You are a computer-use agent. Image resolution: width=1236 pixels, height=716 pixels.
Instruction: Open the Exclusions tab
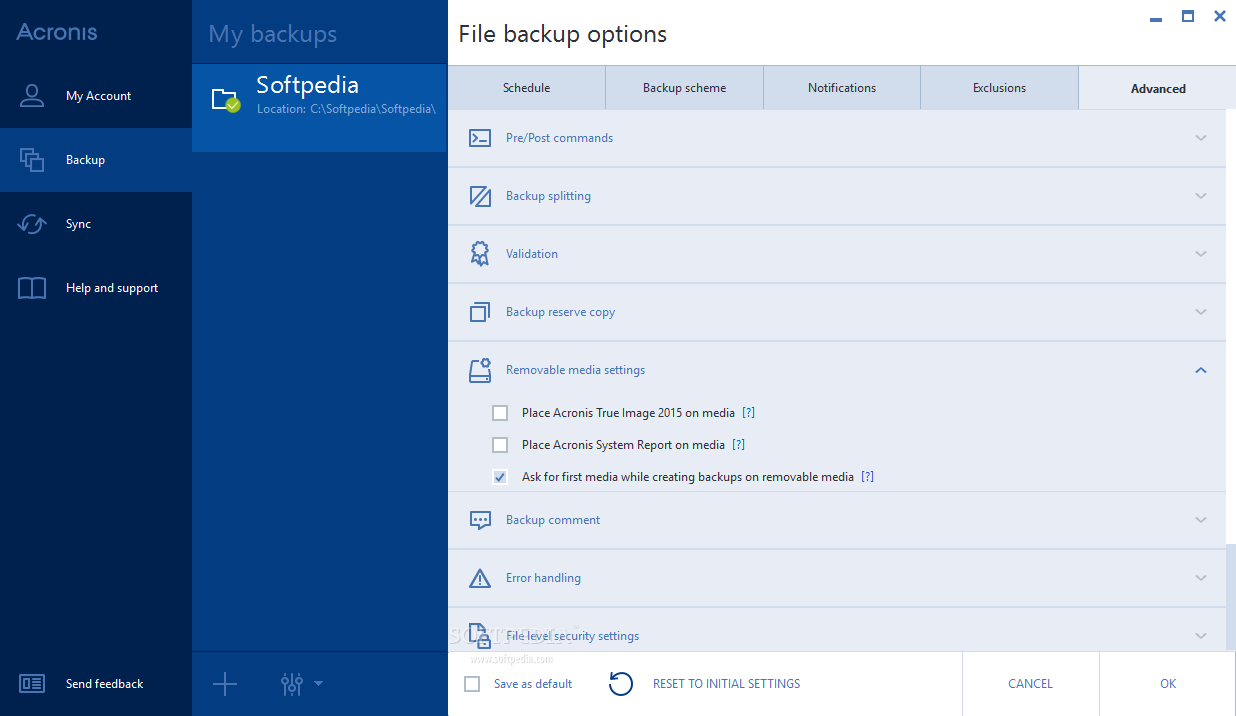[x=999, y=88]
